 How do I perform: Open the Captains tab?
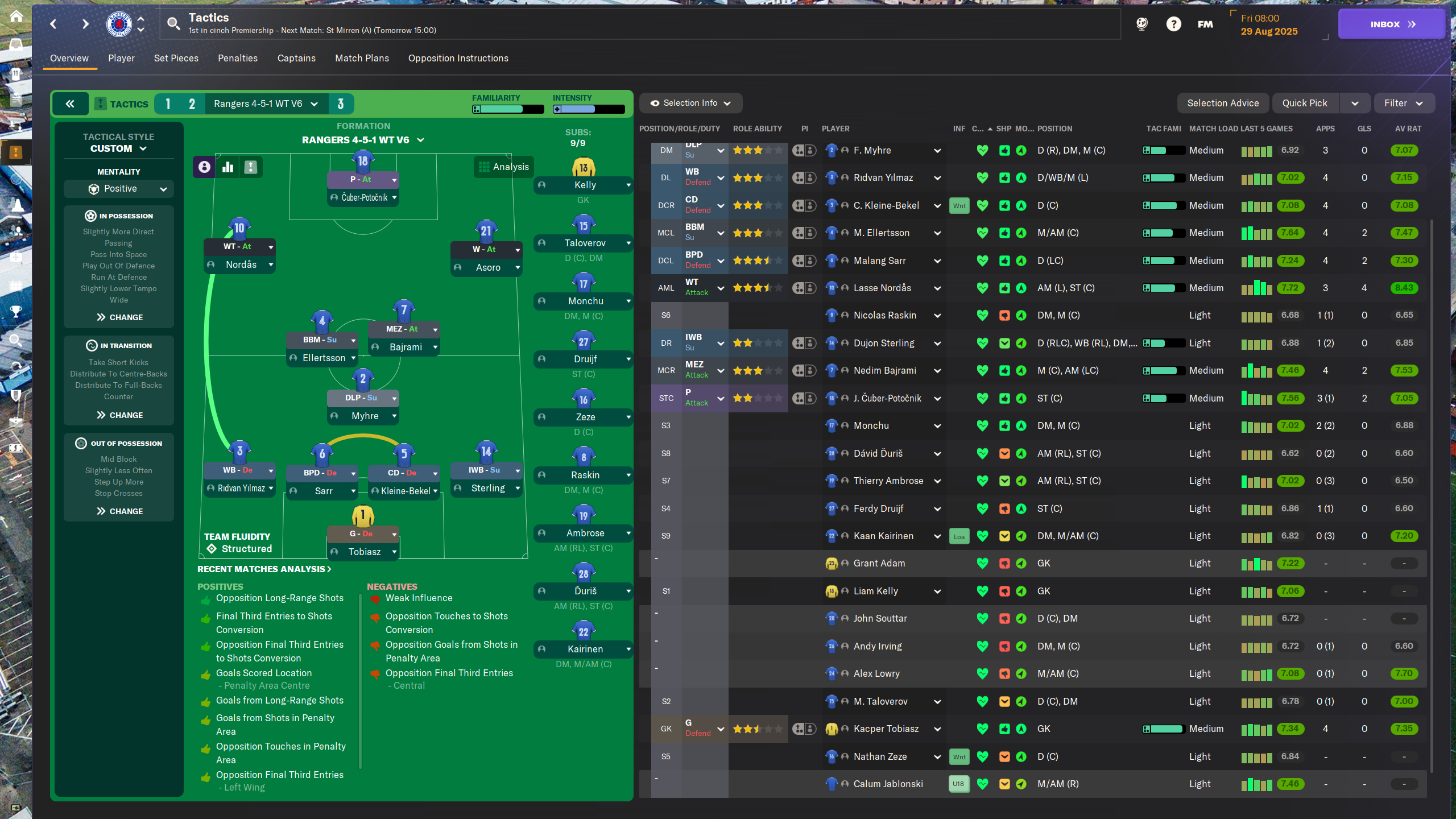click(296, 58)
